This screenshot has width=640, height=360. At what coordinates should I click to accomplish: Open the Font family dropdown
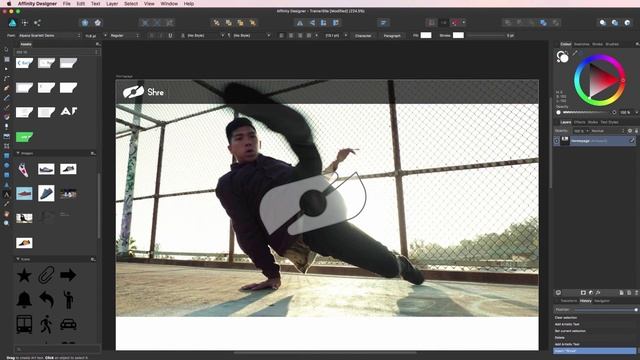pos(49,36)
